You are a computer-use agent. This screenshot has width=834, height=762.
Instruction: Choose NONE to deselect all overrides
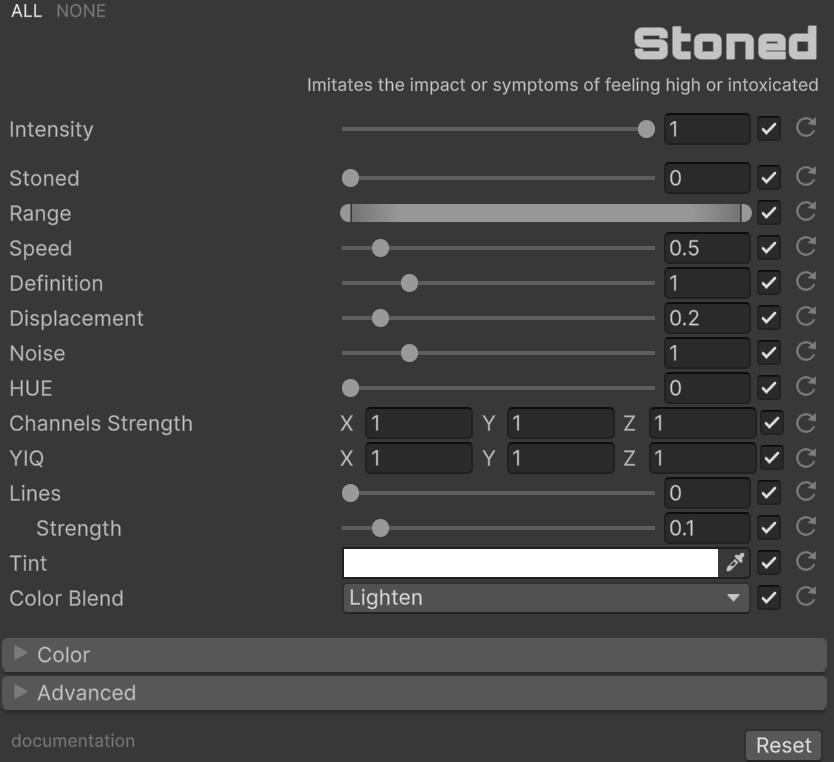[81, 11]
